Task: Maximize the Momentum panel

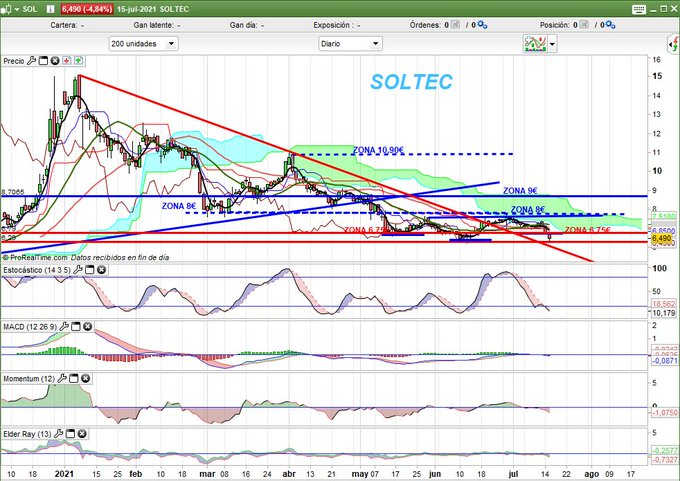Action: (74, 379)
